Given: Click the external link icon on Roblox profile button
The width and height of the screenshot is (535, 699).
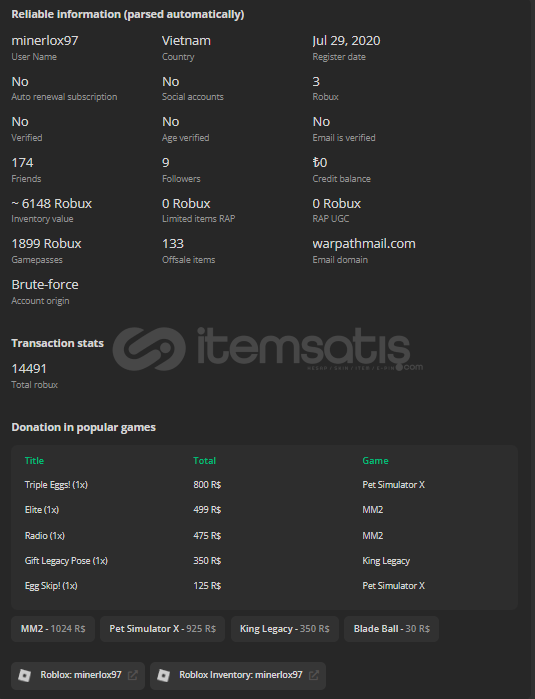Looking at the screenshot, I should (132, 675).
